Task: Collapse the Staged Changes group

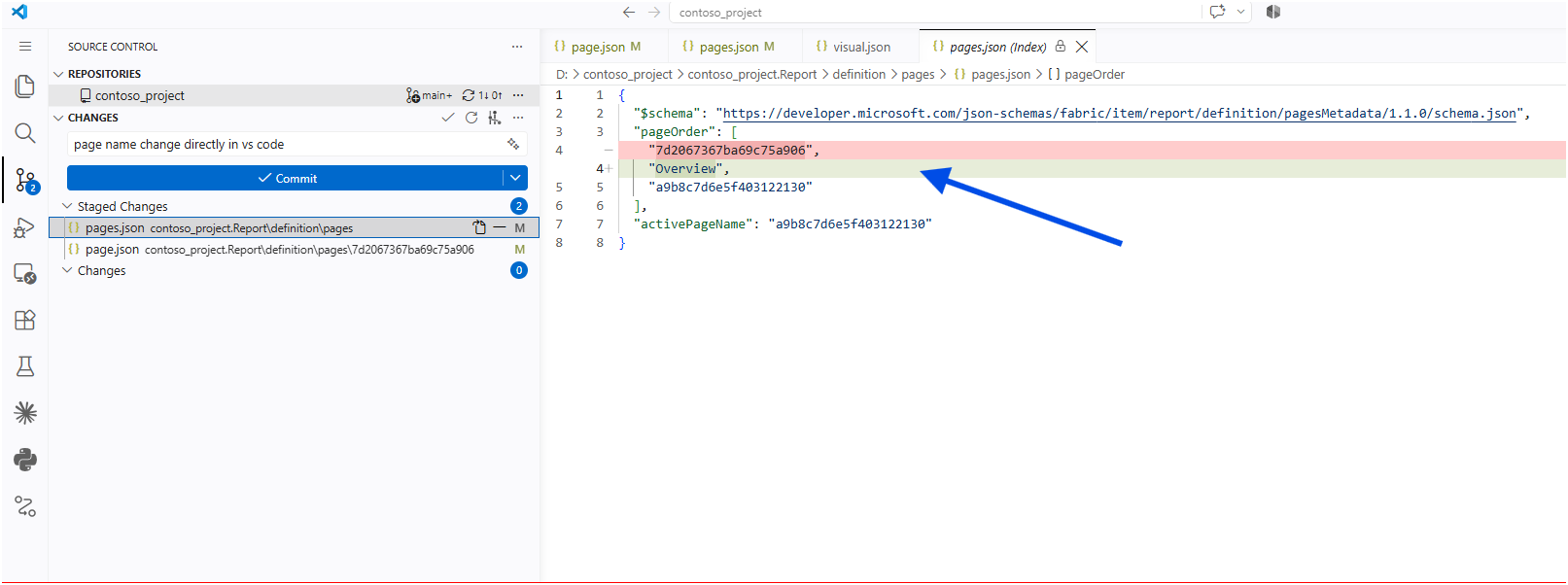Action: click(x=67, y=206)
